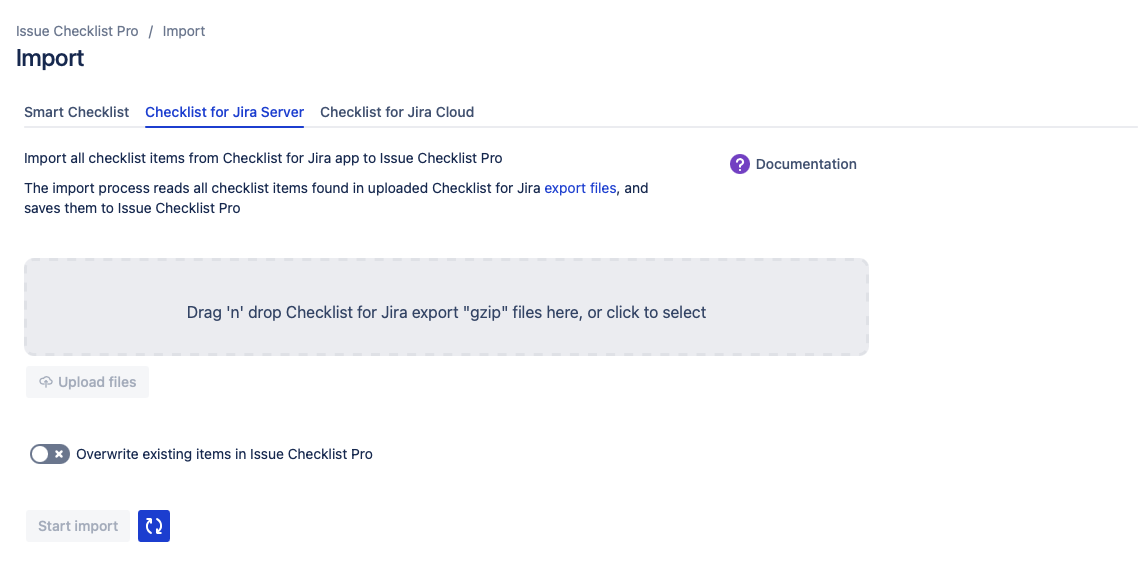Screen dimensions: 1138x566
Task: Click the 'Drag 'n' drop' instruction text
Action: click(446, 312)
